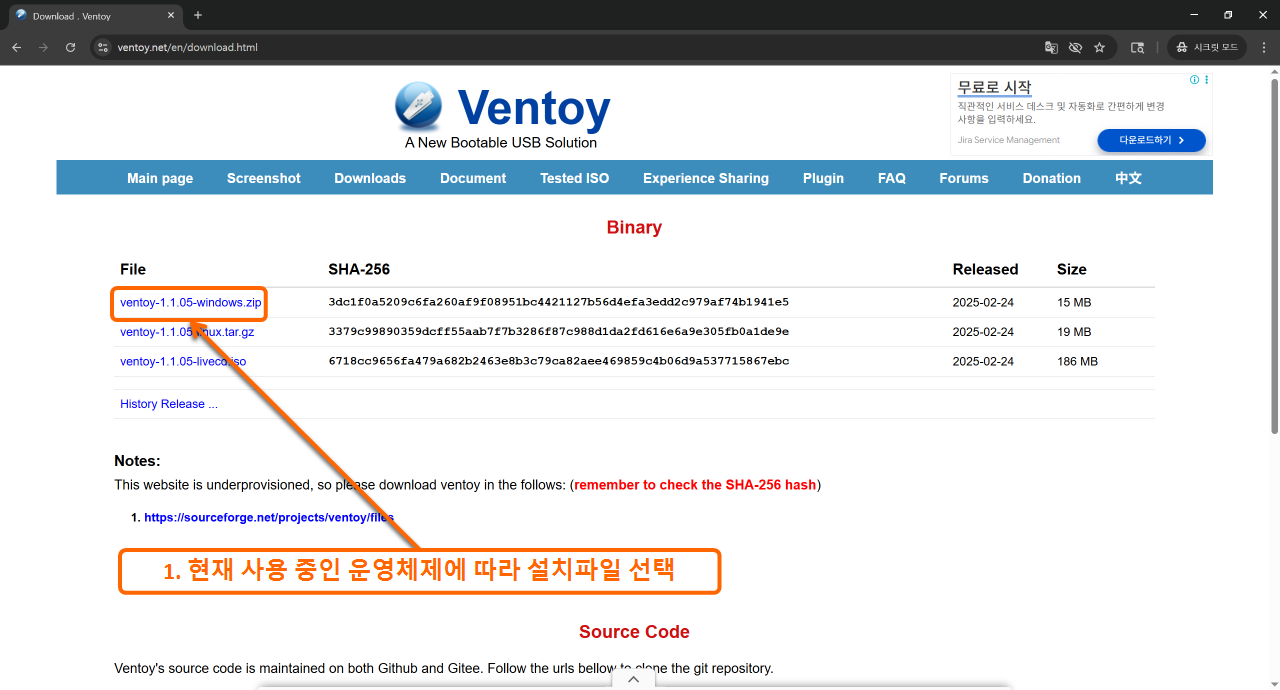
Task: Click the forward navigation arrow
Action: [42, 47]
